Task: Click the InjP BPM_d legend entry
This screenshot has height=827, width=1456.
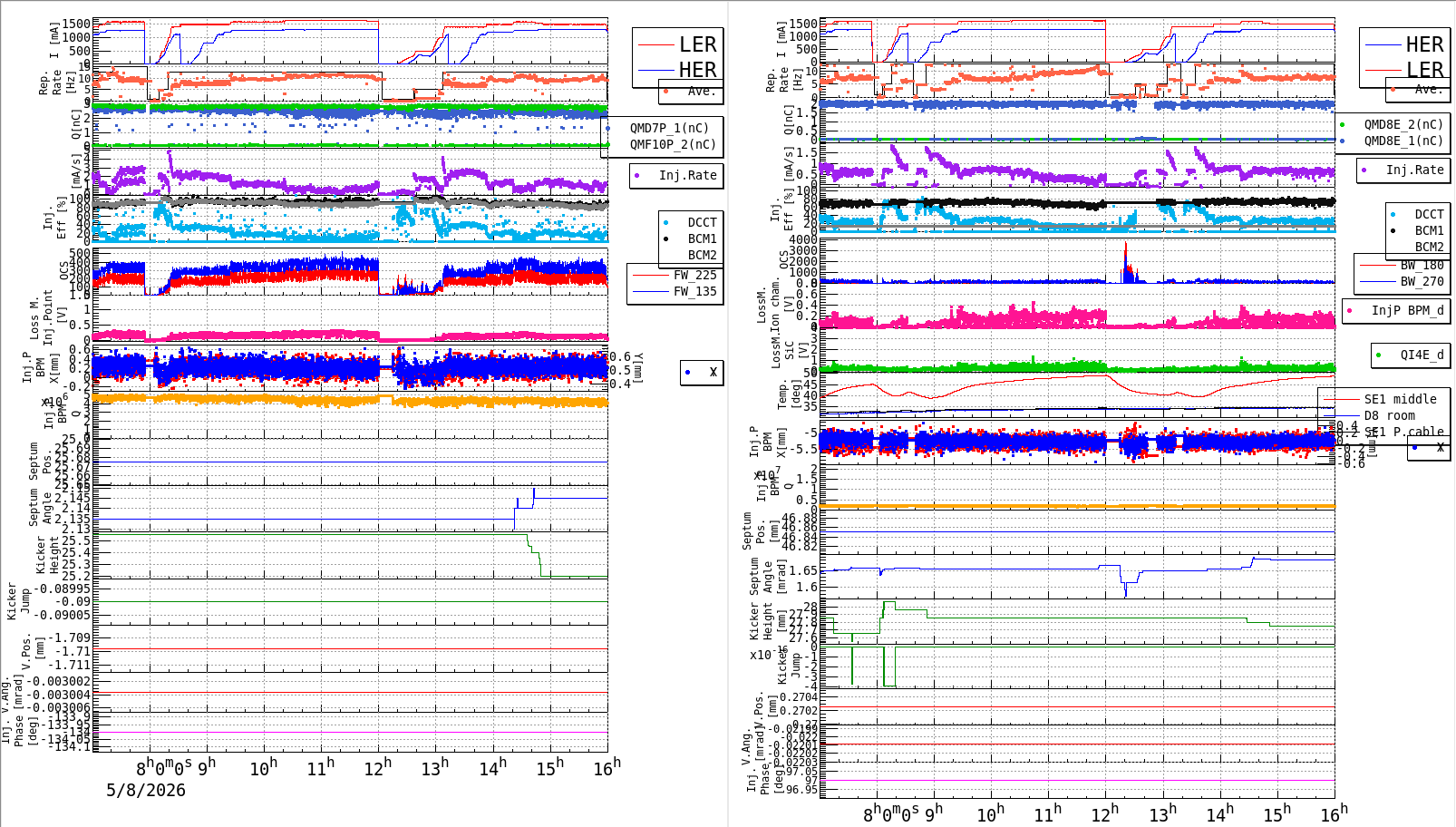Action: 1407,311
